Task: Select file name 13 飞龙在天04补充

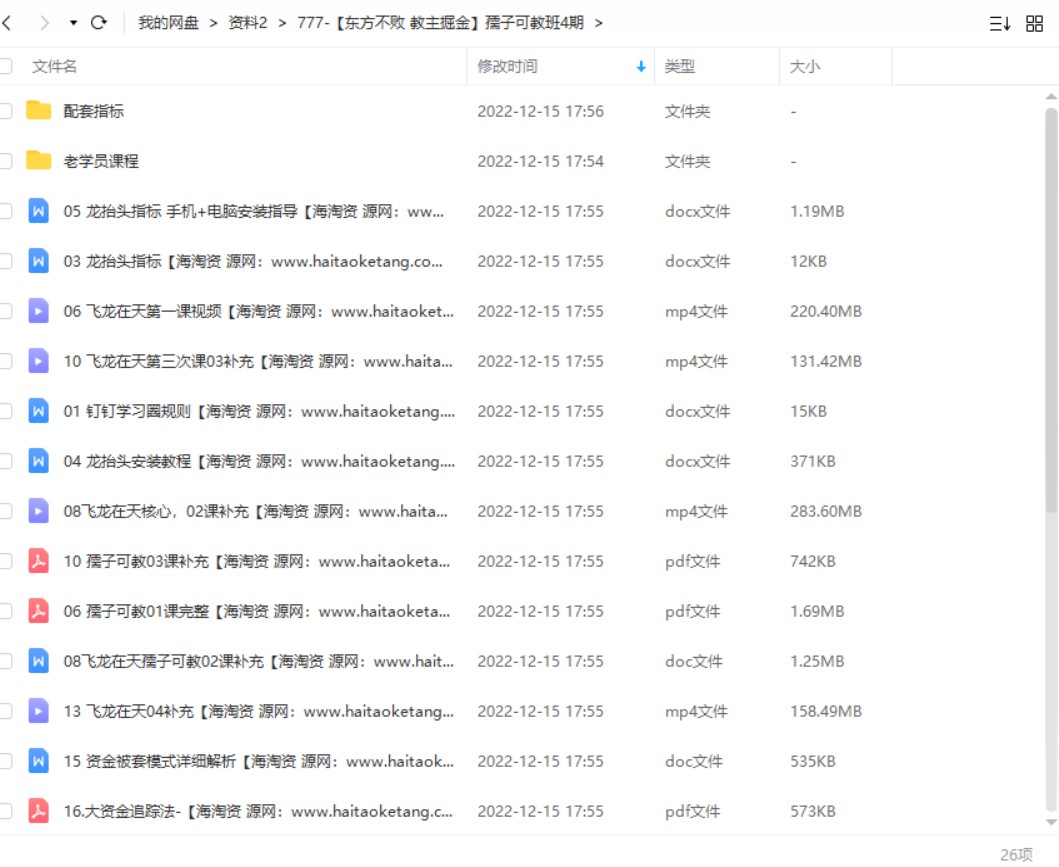Action: click(x=259, y=710)
